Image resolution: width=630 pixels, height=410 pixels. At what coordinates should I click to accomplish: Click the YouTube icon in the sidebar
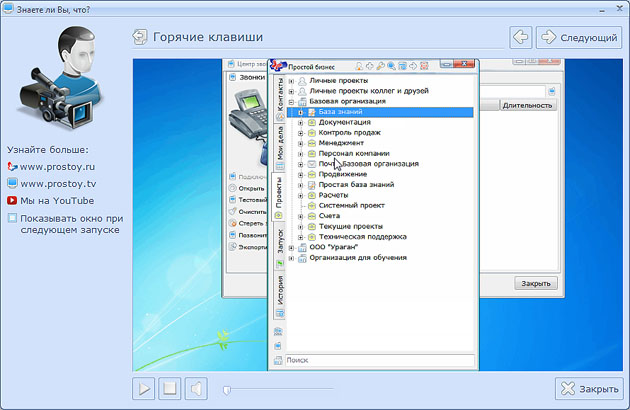[12, 200]
